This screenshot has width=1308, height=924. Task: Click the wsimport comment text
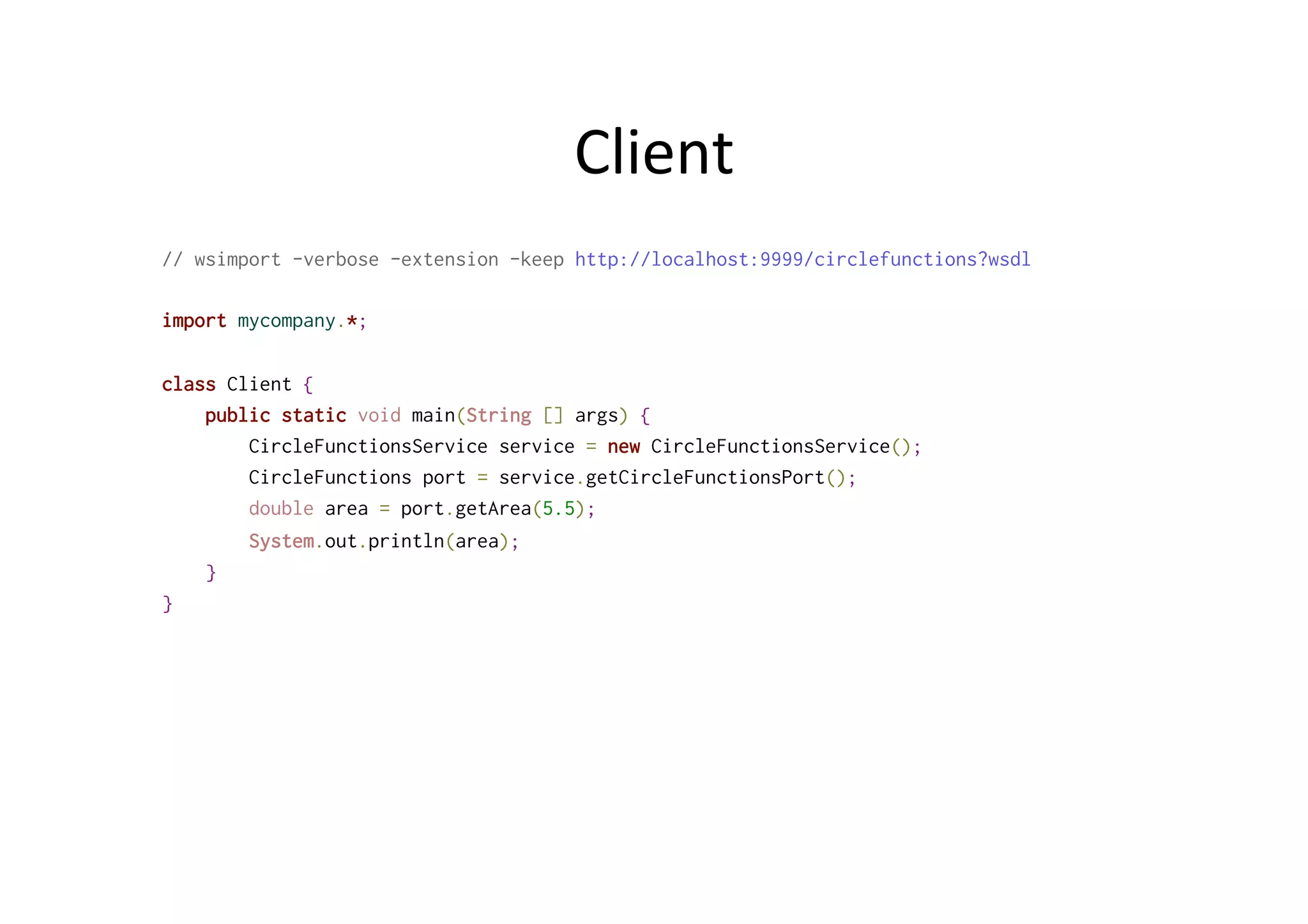coord(238,259)
